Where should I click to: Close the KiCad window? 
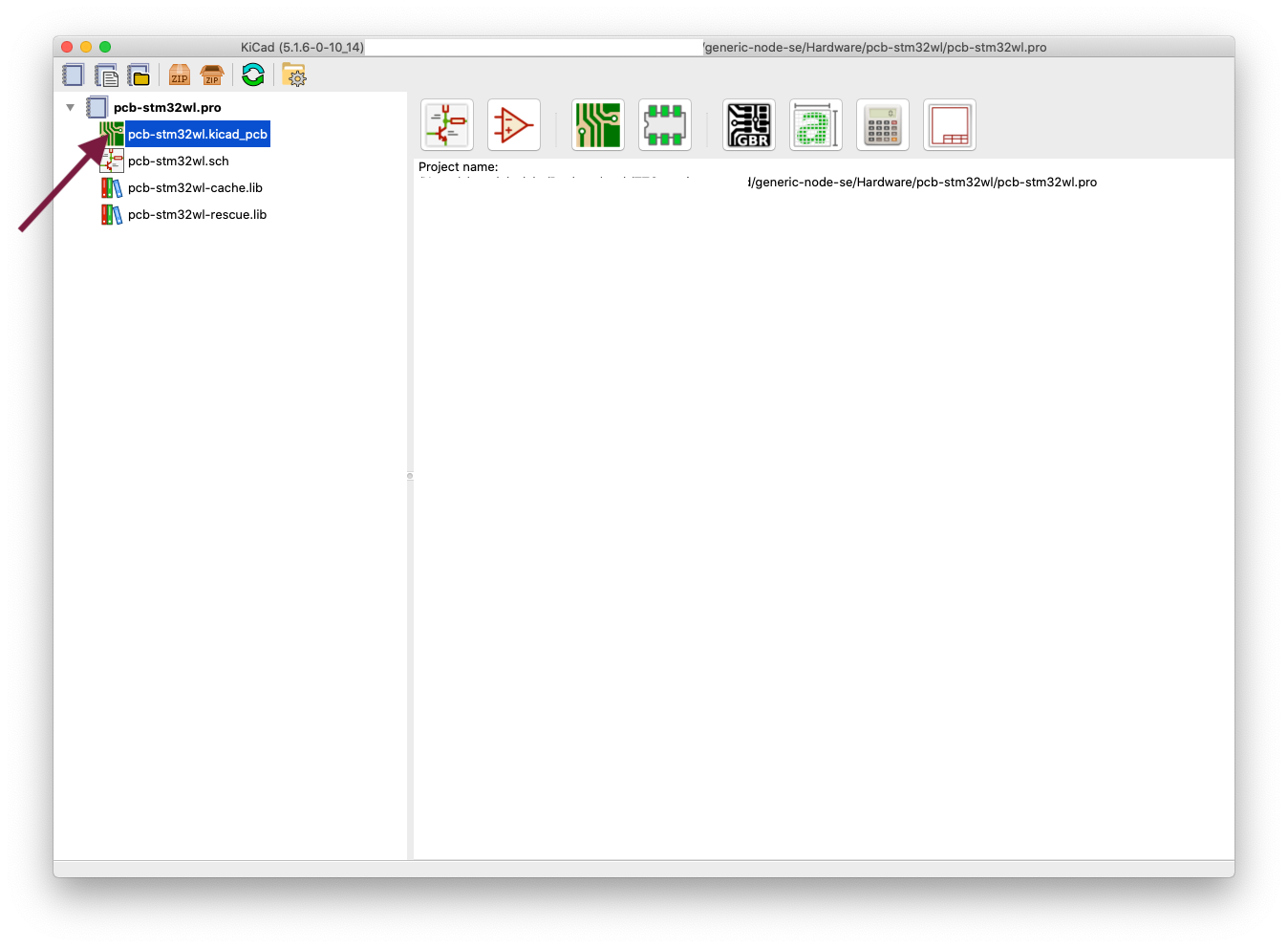(67, 47)
